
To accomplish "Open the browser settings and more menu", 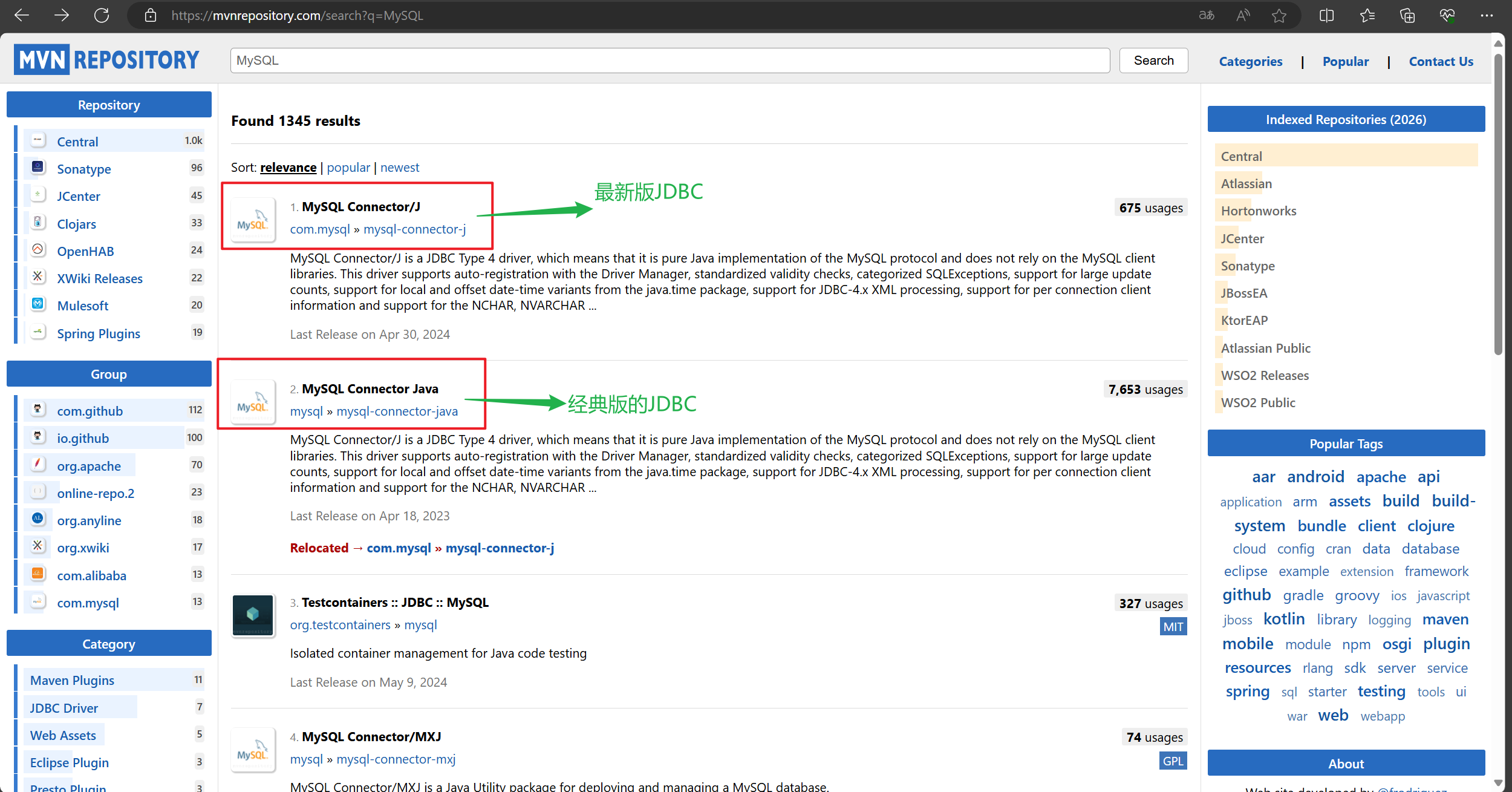I will click(x=1487, y=15).
